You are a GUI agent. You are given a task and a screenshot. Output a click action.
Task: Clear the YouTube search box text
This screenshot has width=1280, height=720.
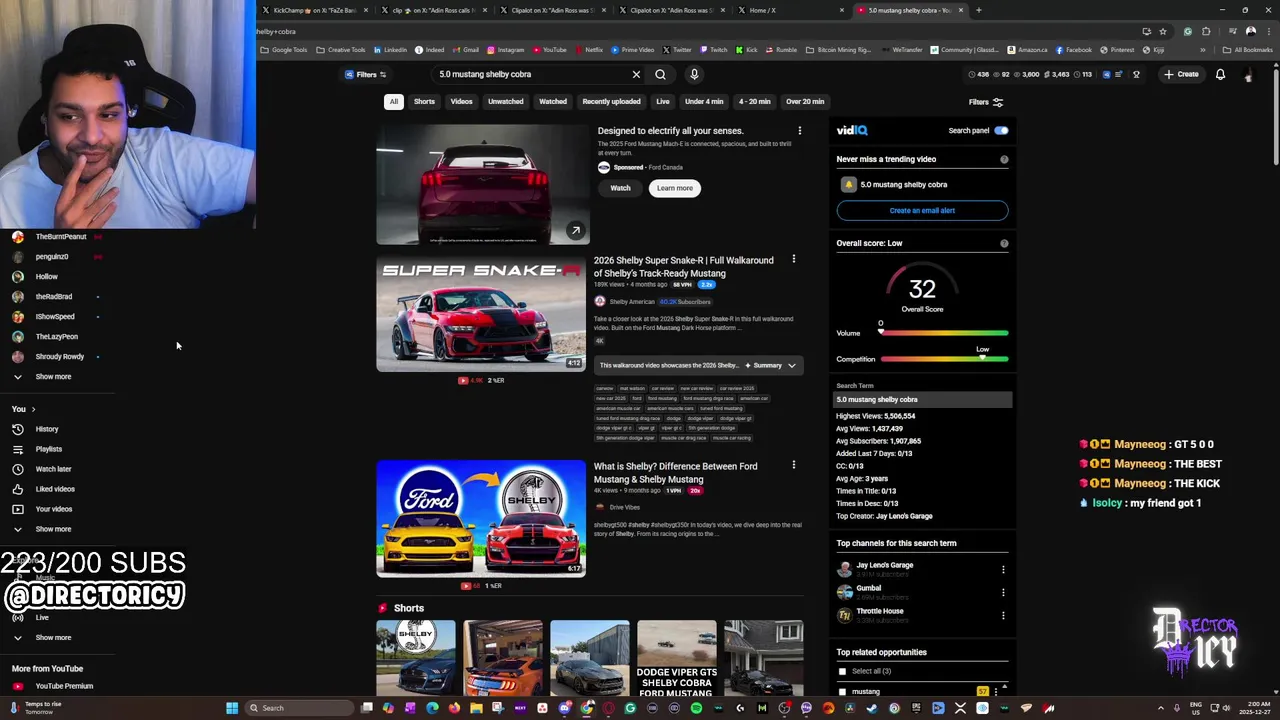(x=636, y=74)
